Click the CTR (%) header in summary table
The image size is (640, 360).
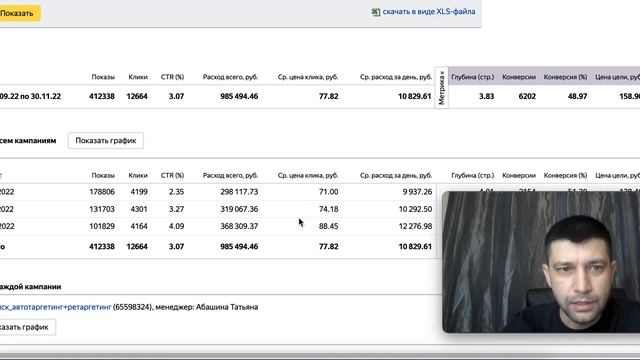172,77
